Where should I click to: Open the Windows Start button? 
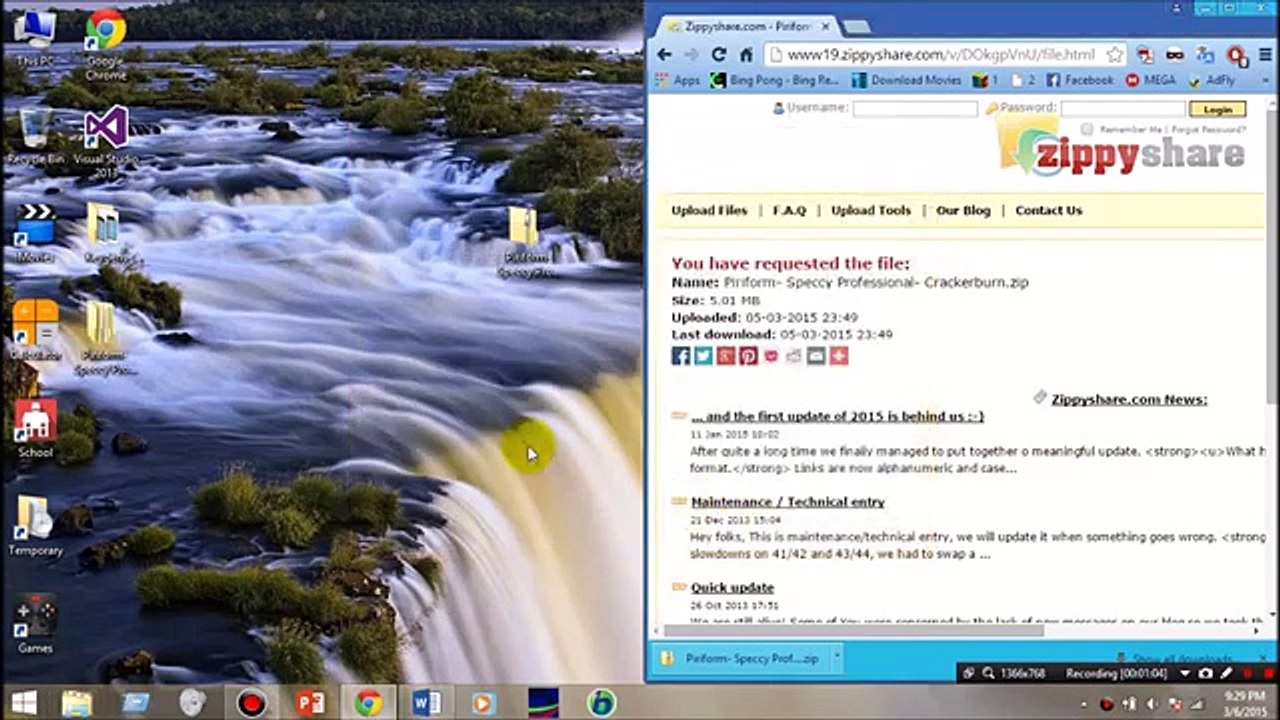click(x=24, y=703)
